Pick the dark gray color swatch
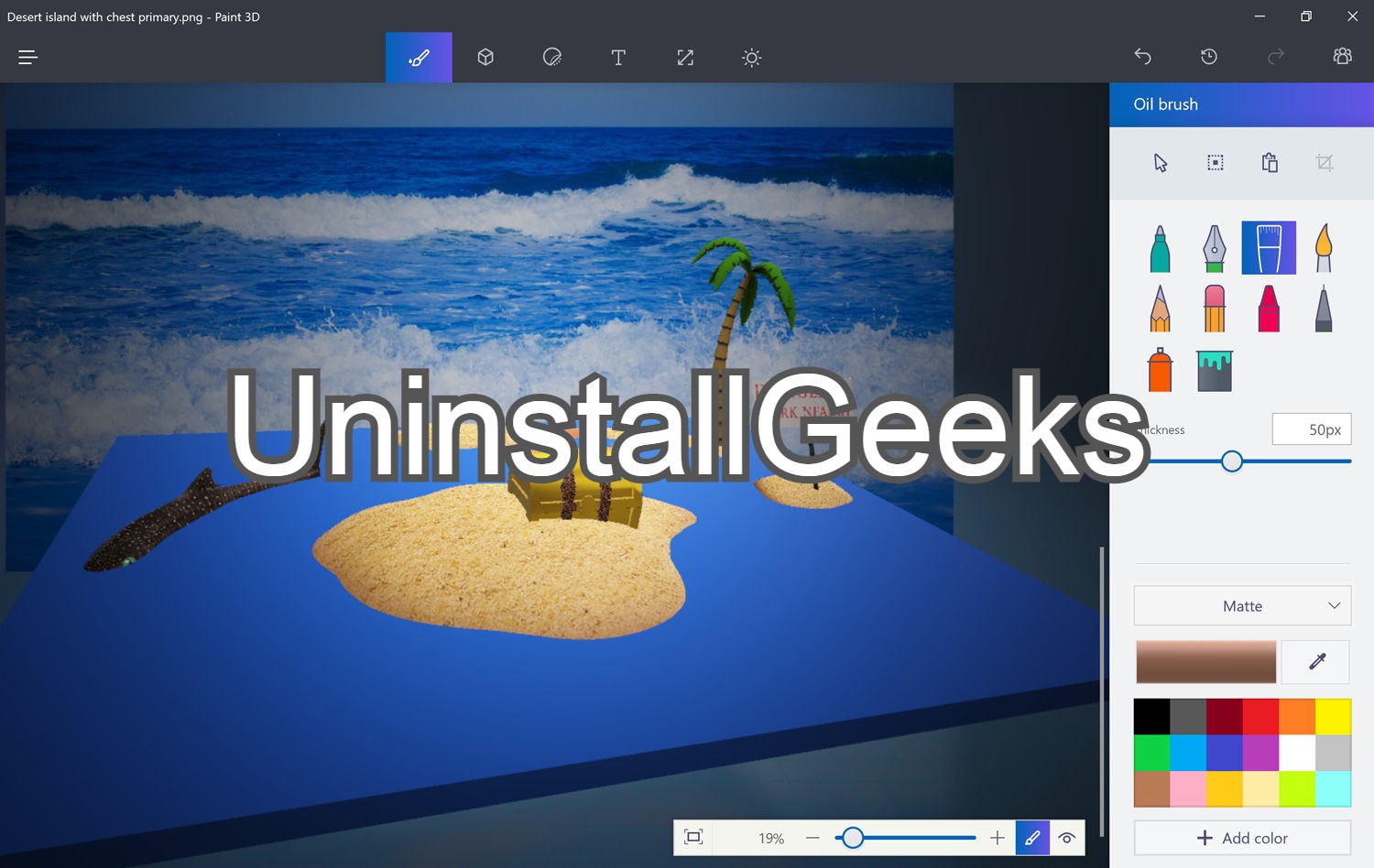This screenshot has width=1374, height=868. pyautogui.click(x=1188, y=717)
